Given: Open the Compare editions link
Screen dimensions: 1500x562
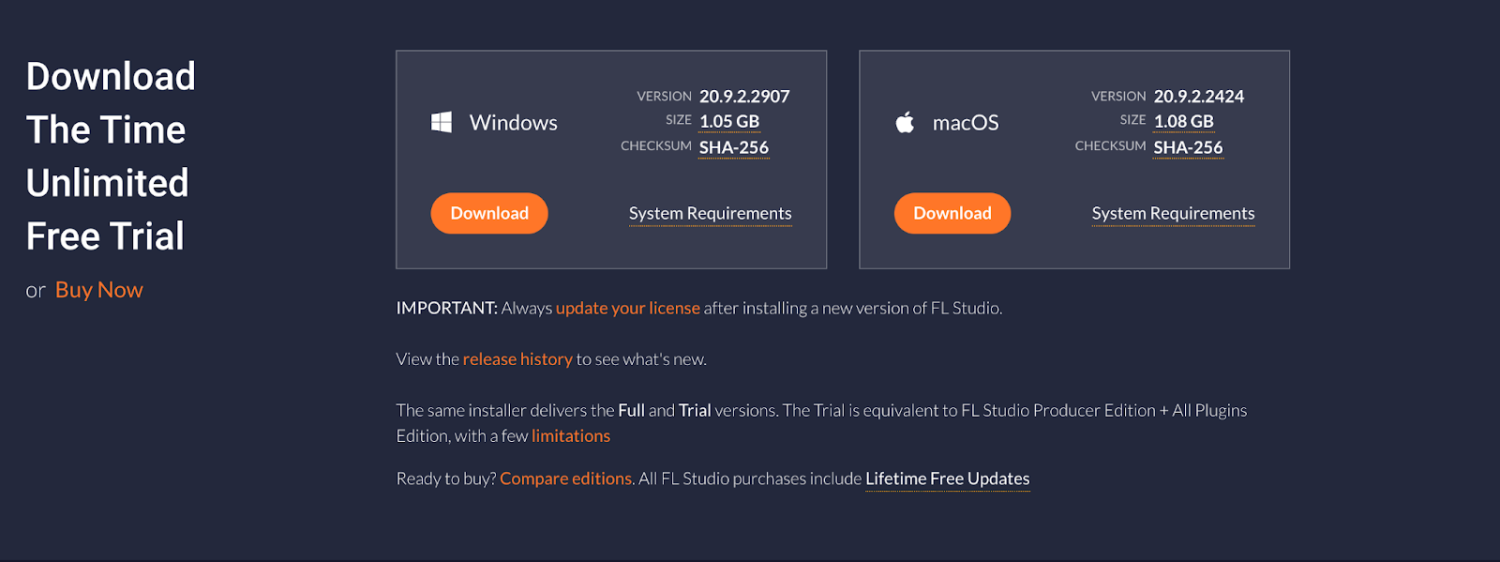Looking at the screenshot, I should point(566,479).
